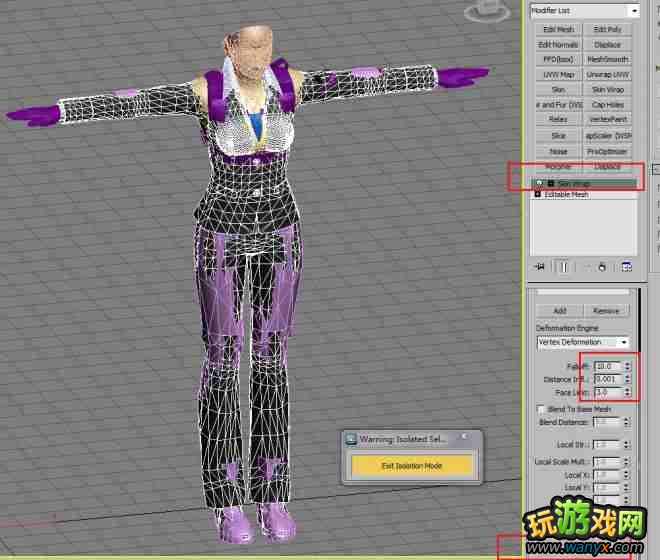The image size is (660, 560).
Task: Click the Add button
Action: coord(560,311)
